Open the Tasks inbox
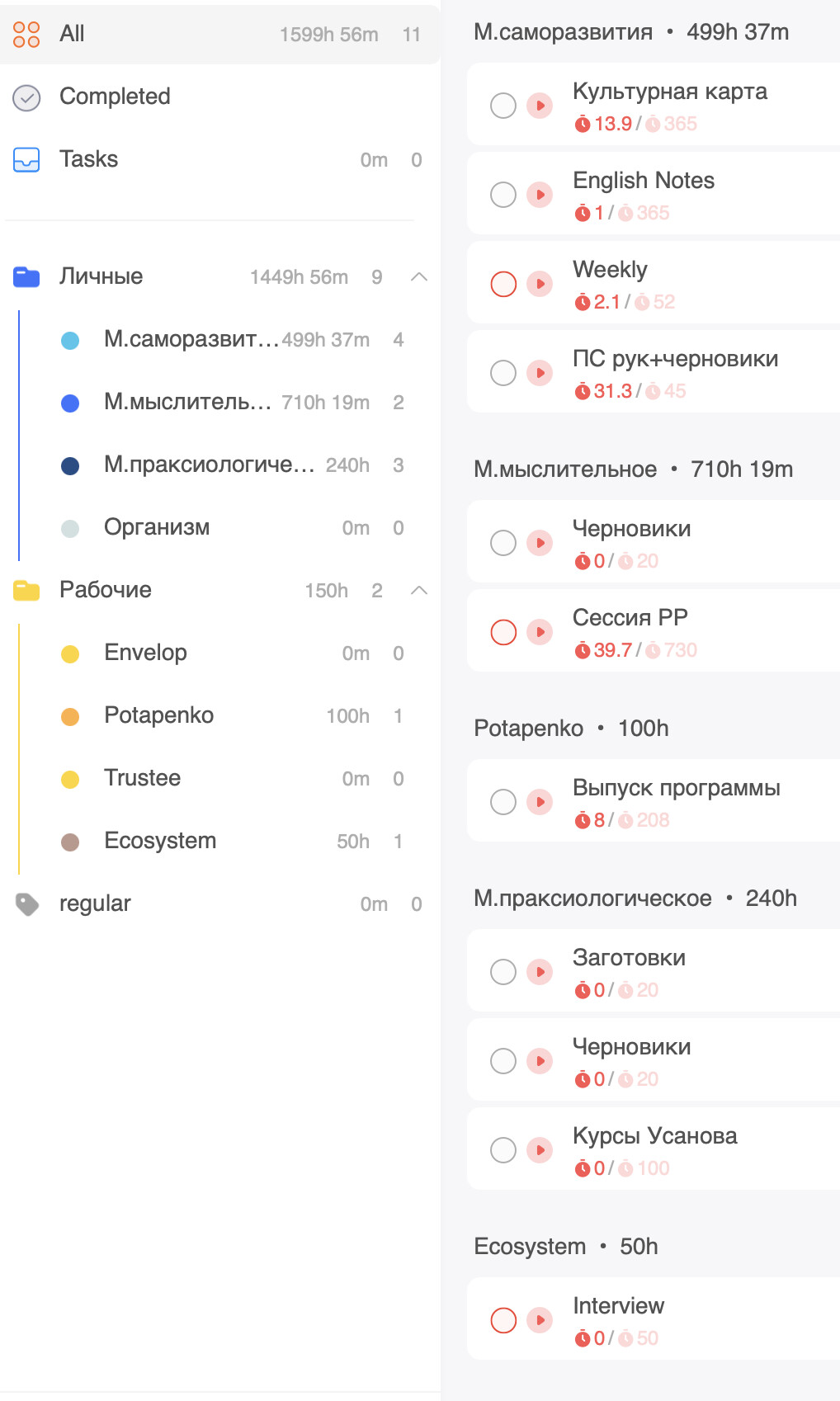The height and width of the screenshot is (1401, 840). click(88, 159)
